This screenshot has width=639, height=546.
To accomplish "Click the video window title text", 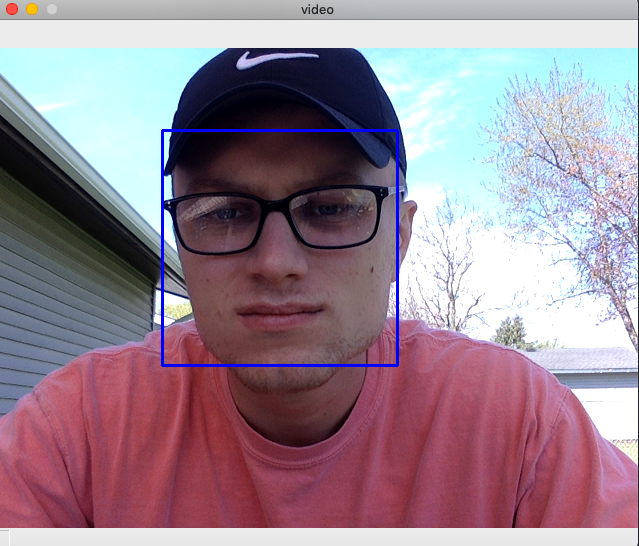I will pyautogui.click(x=317, y=9).
